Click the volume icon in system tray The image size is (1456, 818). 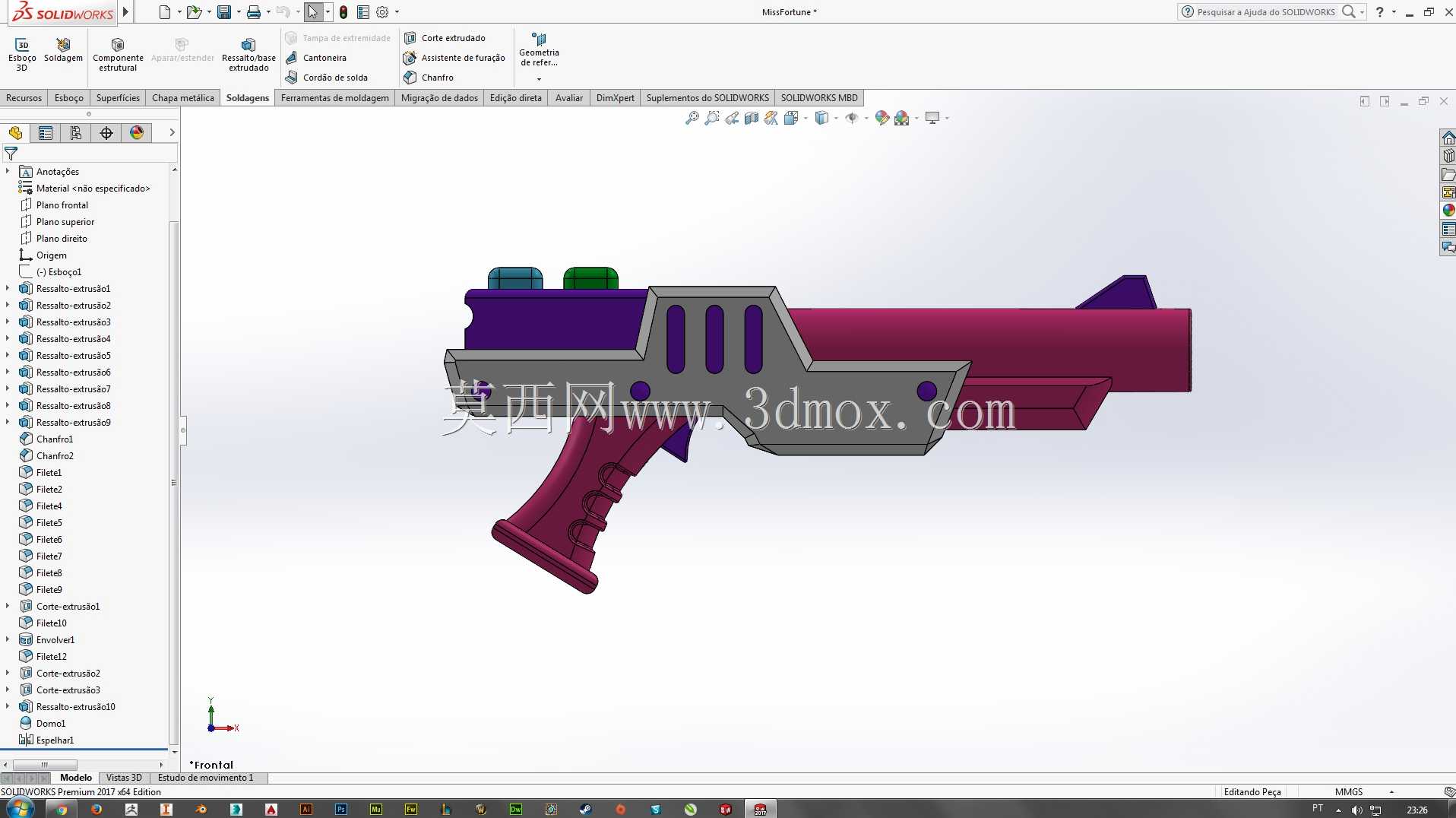tap(1357, 810)
